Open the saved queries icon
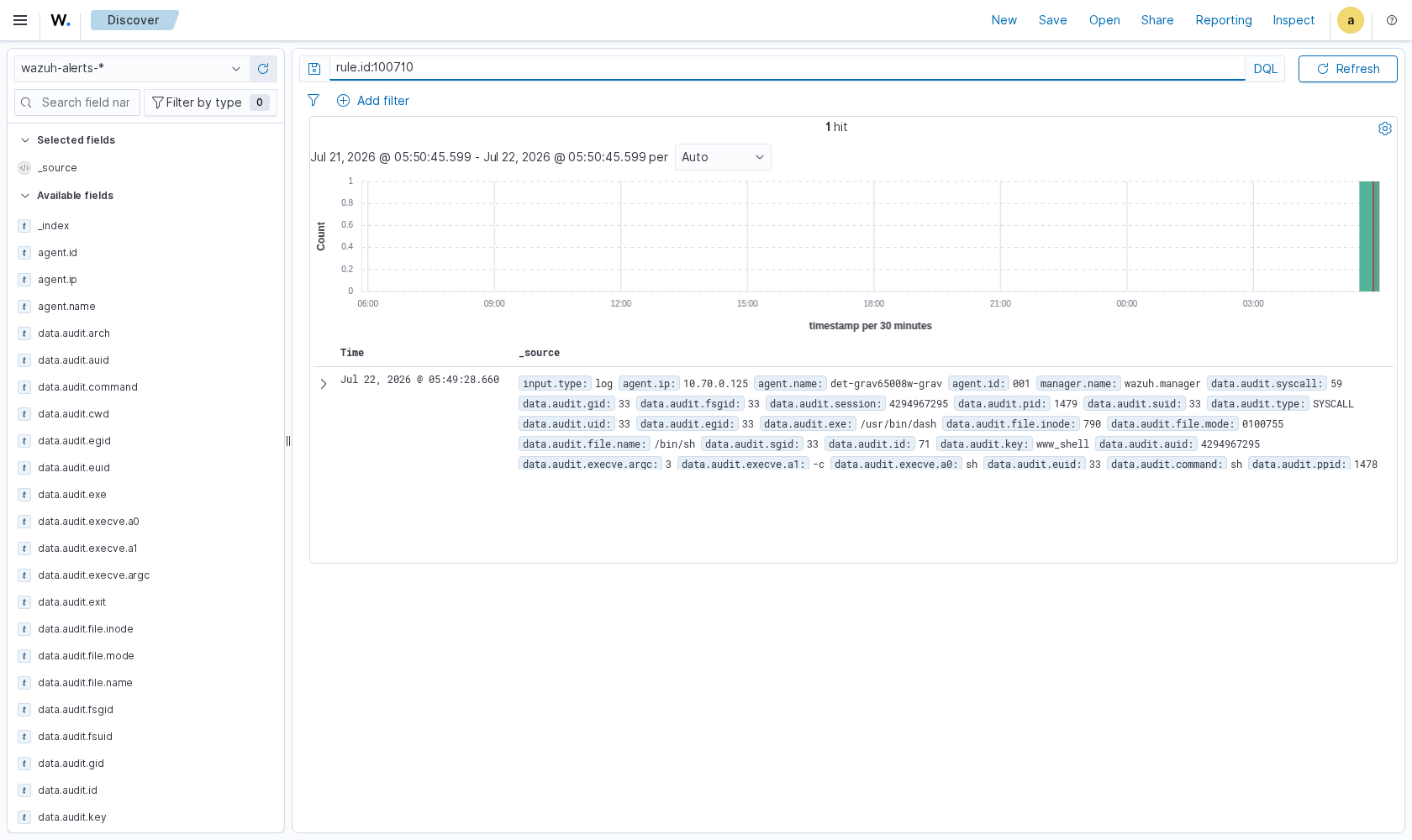Viewport: 1412px width, 840px height. pyautogui.click(x=314, y=68)
